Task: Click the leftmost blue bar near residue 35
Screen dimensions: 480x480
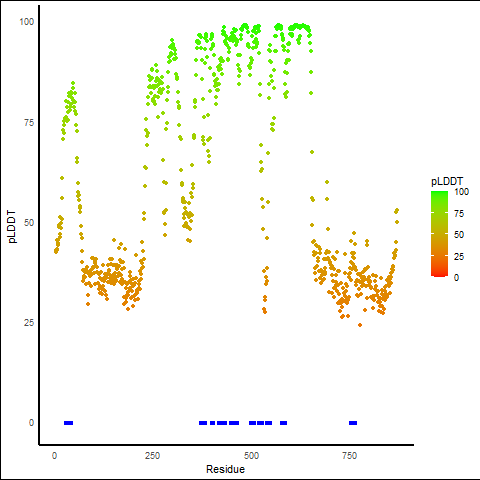Action: tap(68, 423)
